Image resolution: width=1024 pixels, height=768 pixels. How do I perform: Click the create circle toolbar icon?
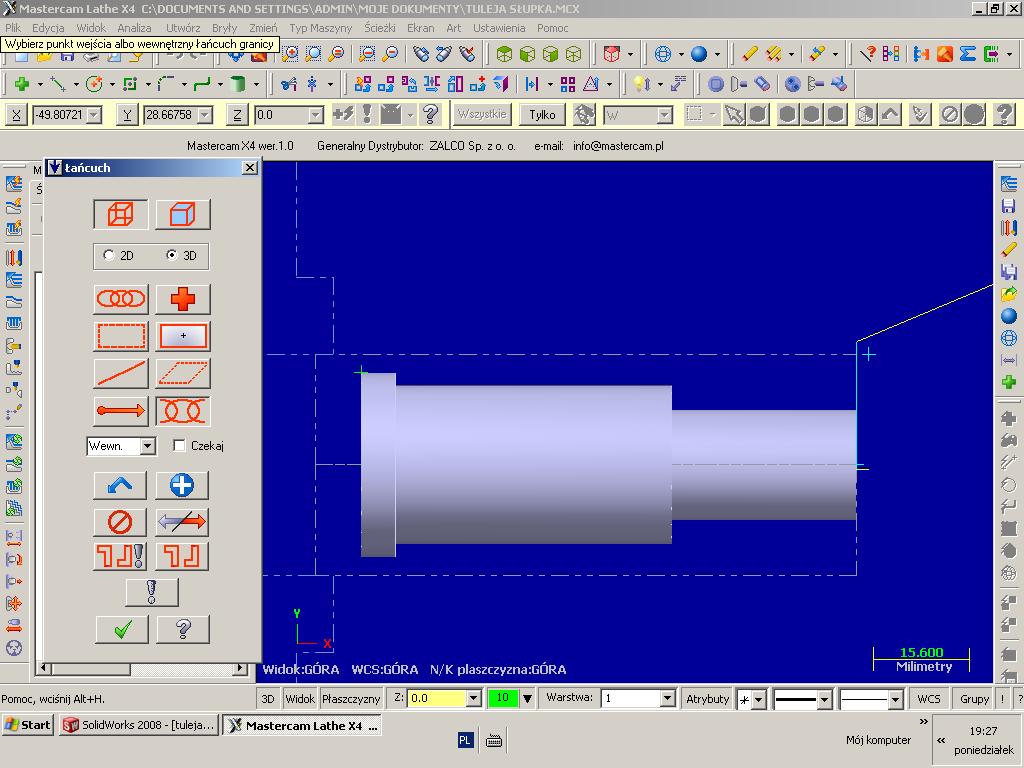coord(94,84)
